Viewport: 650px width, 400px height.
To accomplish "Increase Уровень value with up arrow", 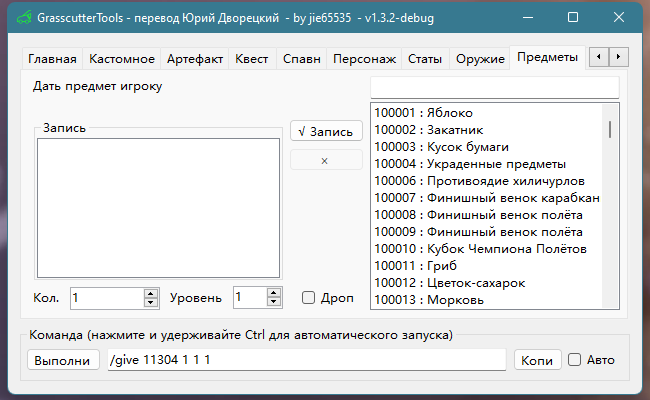I will (273, 293).
